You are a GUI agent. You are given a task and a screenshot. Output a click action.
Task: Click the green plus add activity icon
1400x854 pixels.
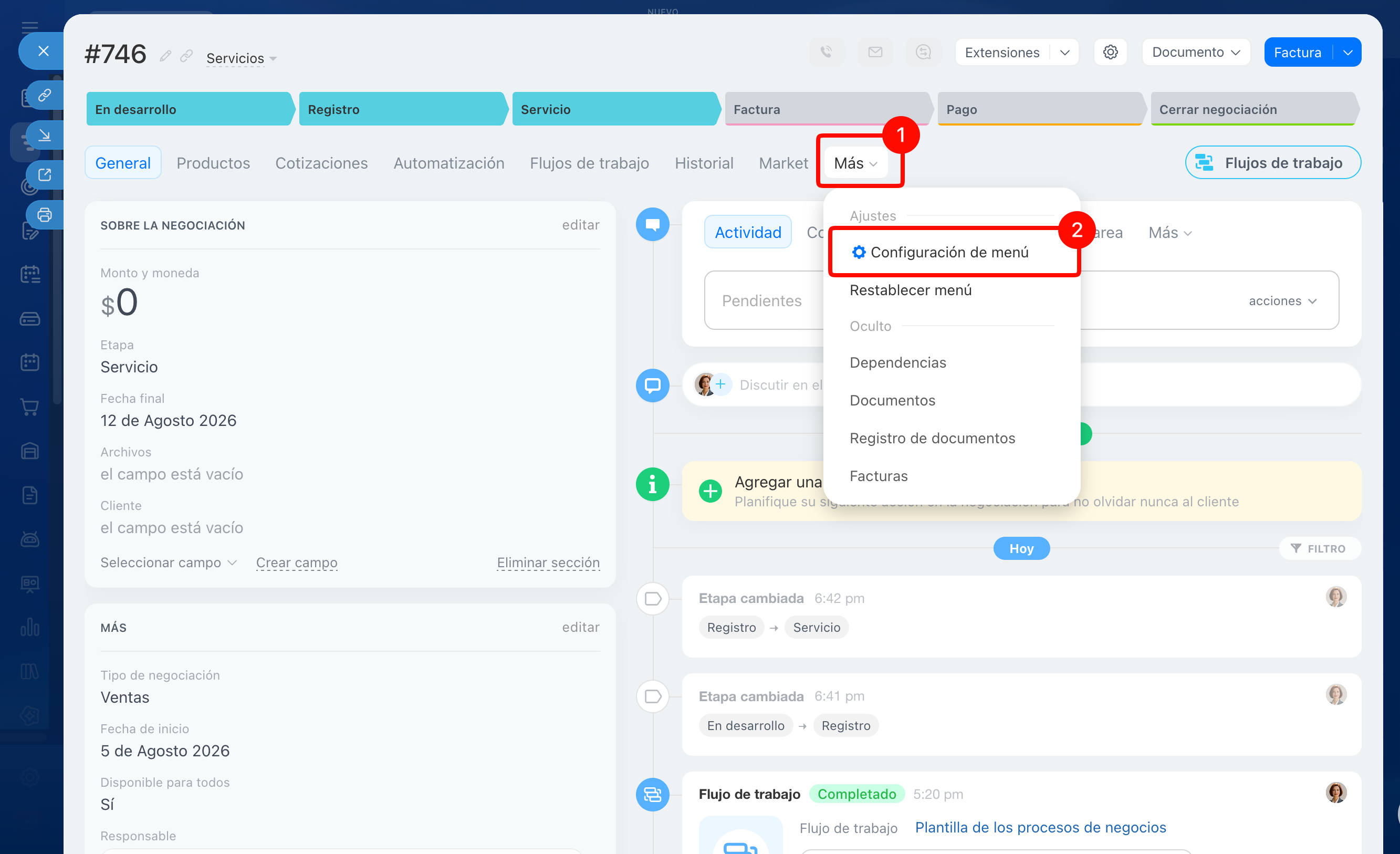710,491
